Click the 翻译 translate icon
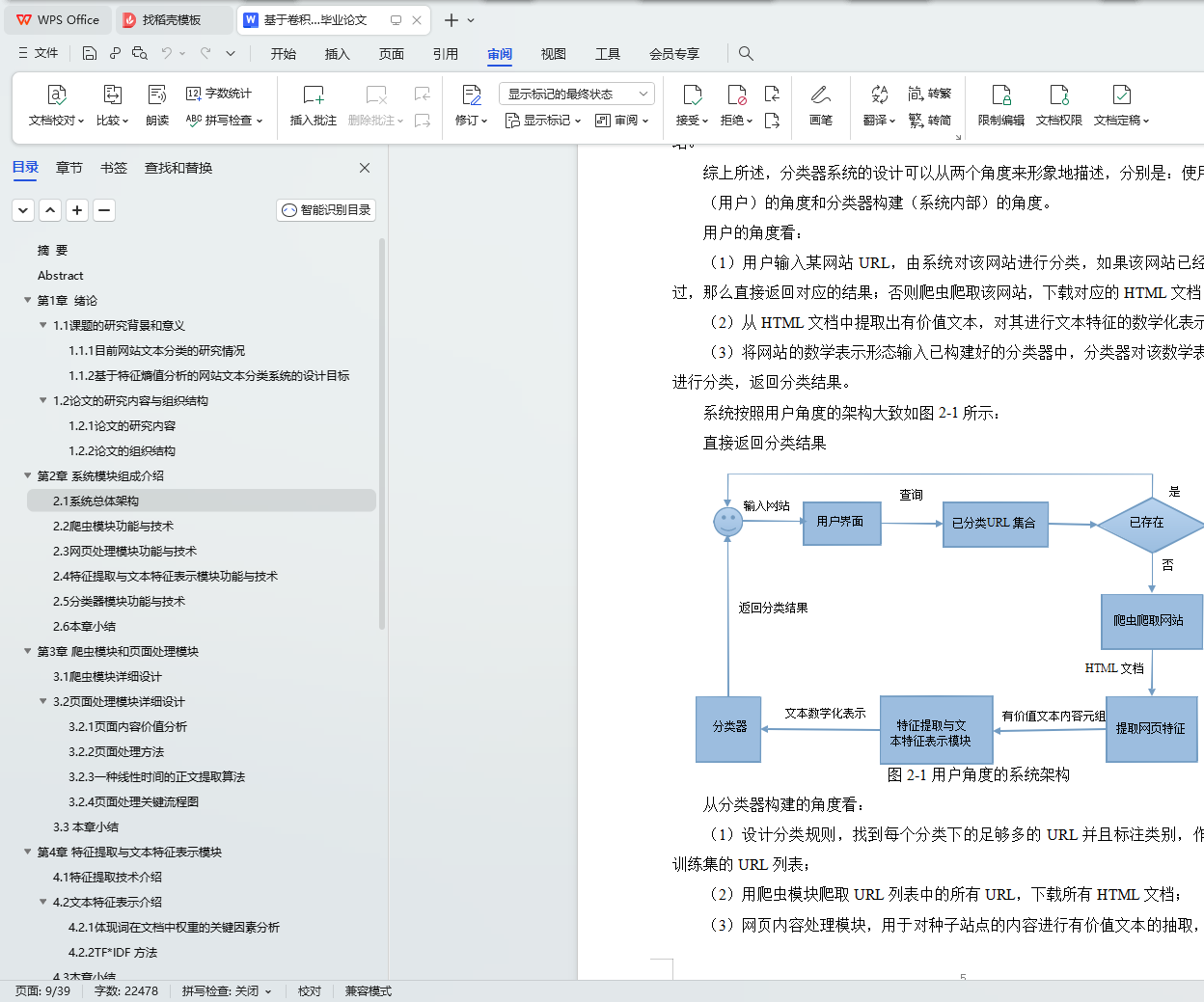 coord(879,95)
